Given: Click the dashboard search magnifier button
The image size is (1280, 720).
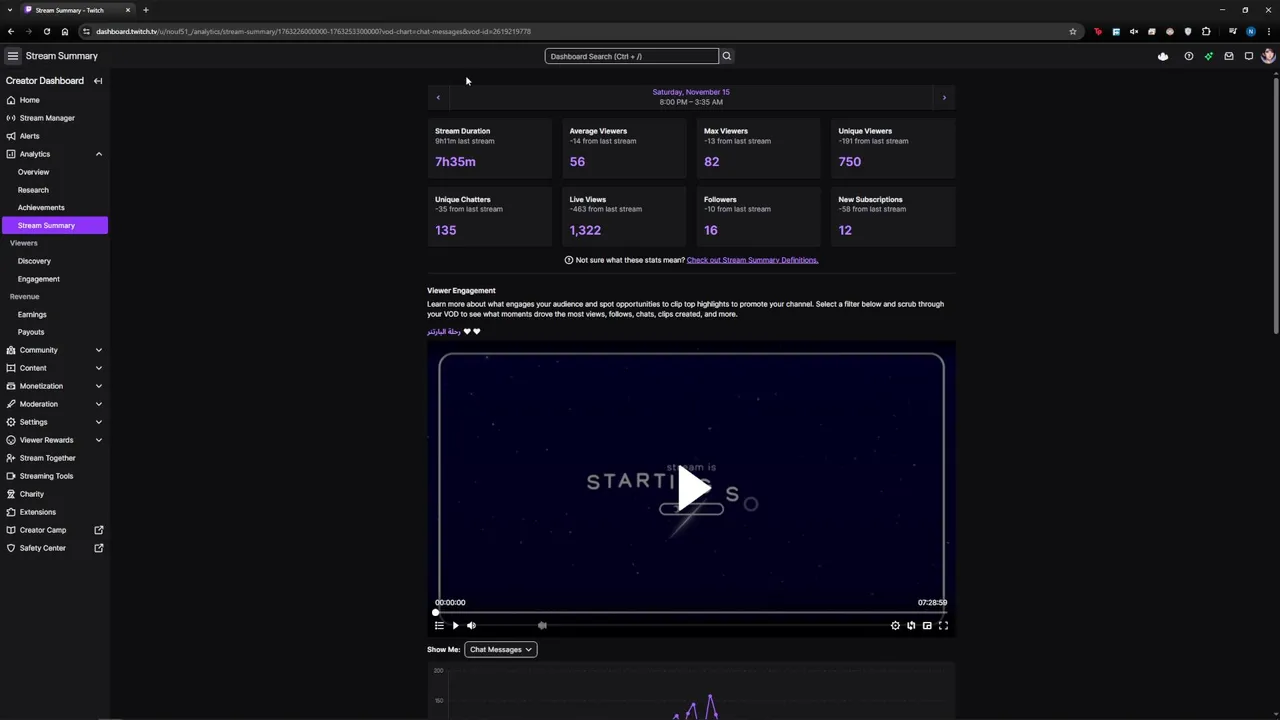Looking at the screenshot, I should pos(727,56).
